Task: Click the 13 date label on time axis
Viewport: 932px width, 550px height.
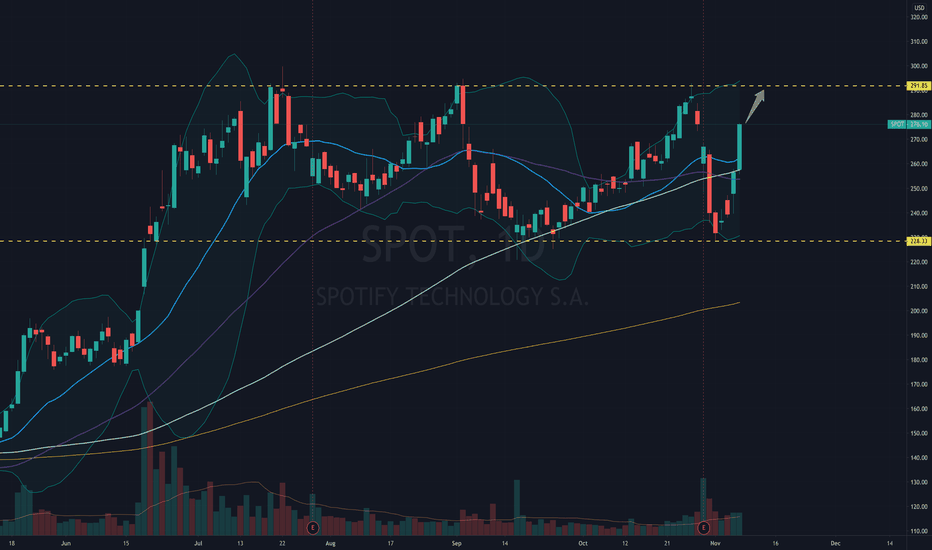Action: click(240, 543)
